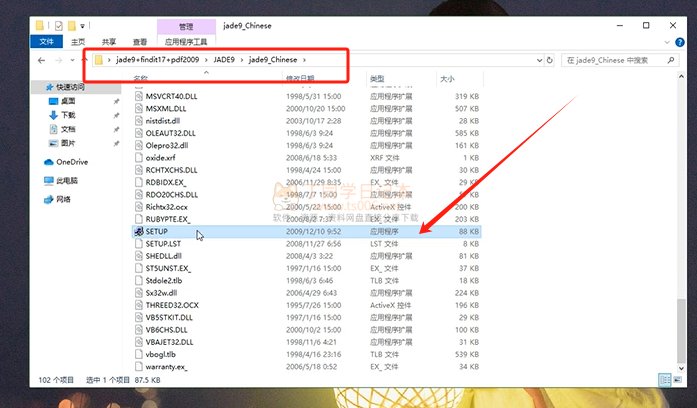Screen dimensions: 697x408
Task: Select JADE9 in address breadcrumb
Action: (x=224, y=60)
